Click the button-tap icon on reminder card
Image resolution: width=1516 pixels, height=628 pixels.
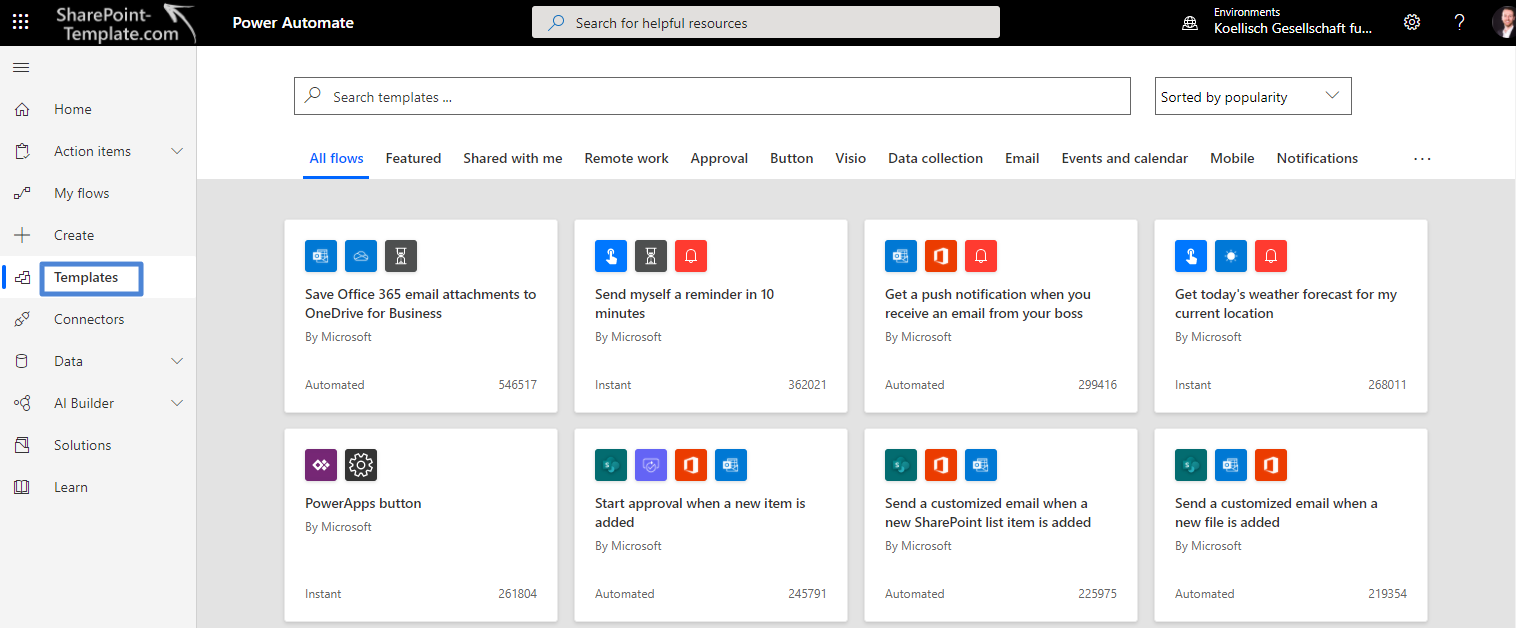[x=611, y=256]
